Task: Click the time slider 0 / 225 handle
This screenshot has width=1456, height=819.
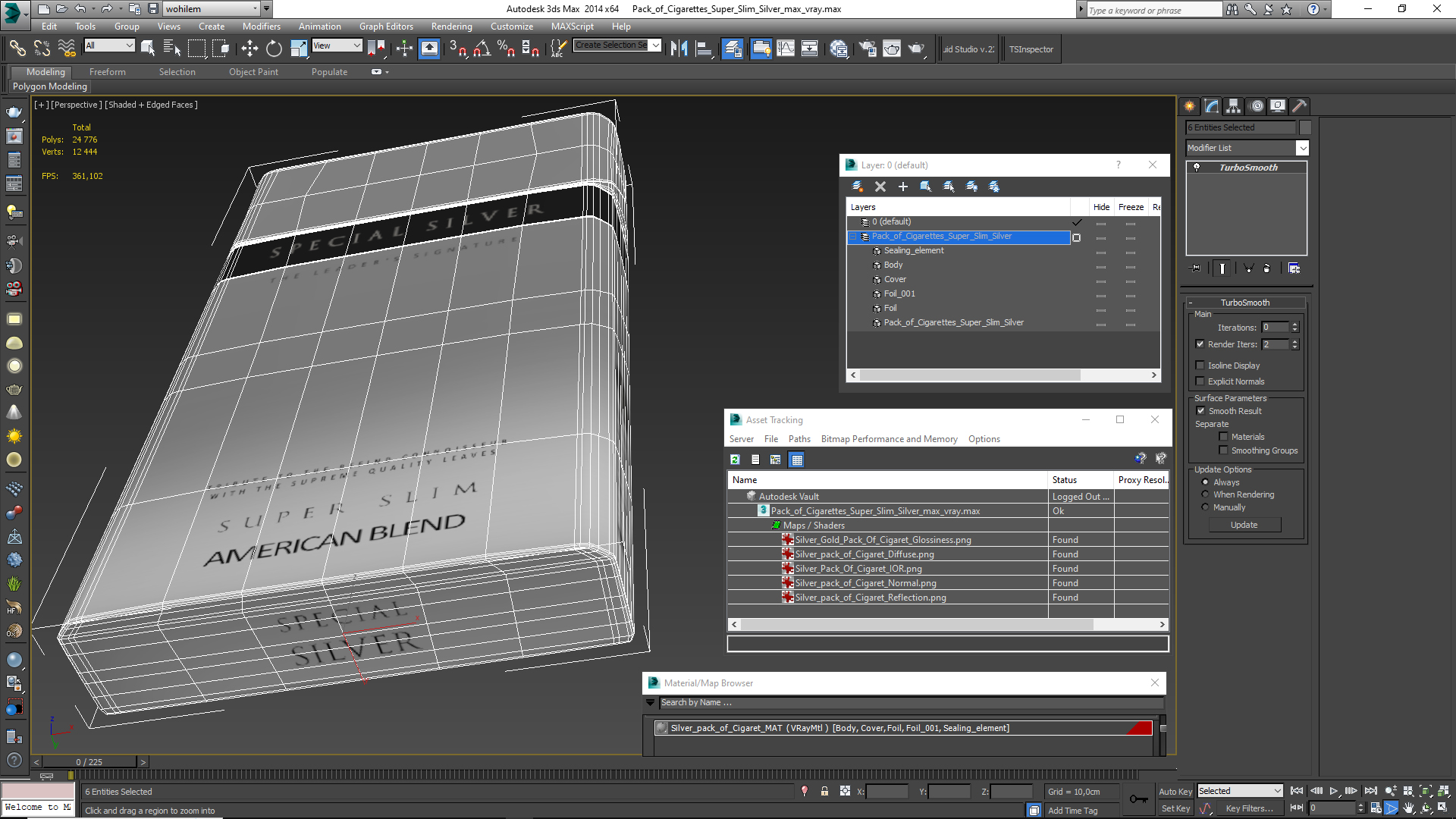Action: [89, 762]
